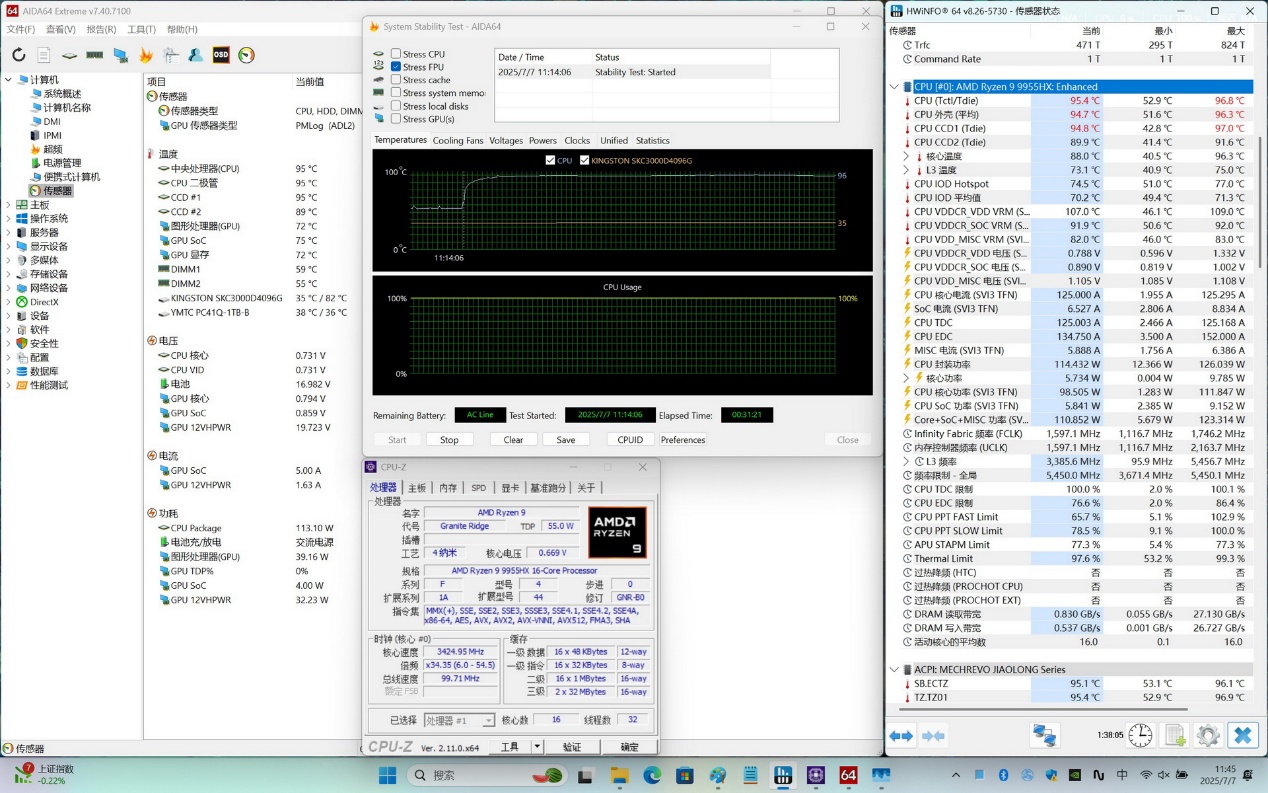Click HWiNFO expand columns arrows icon
This screenshot has width=1268, height=793.
click(x=902, y=736)
